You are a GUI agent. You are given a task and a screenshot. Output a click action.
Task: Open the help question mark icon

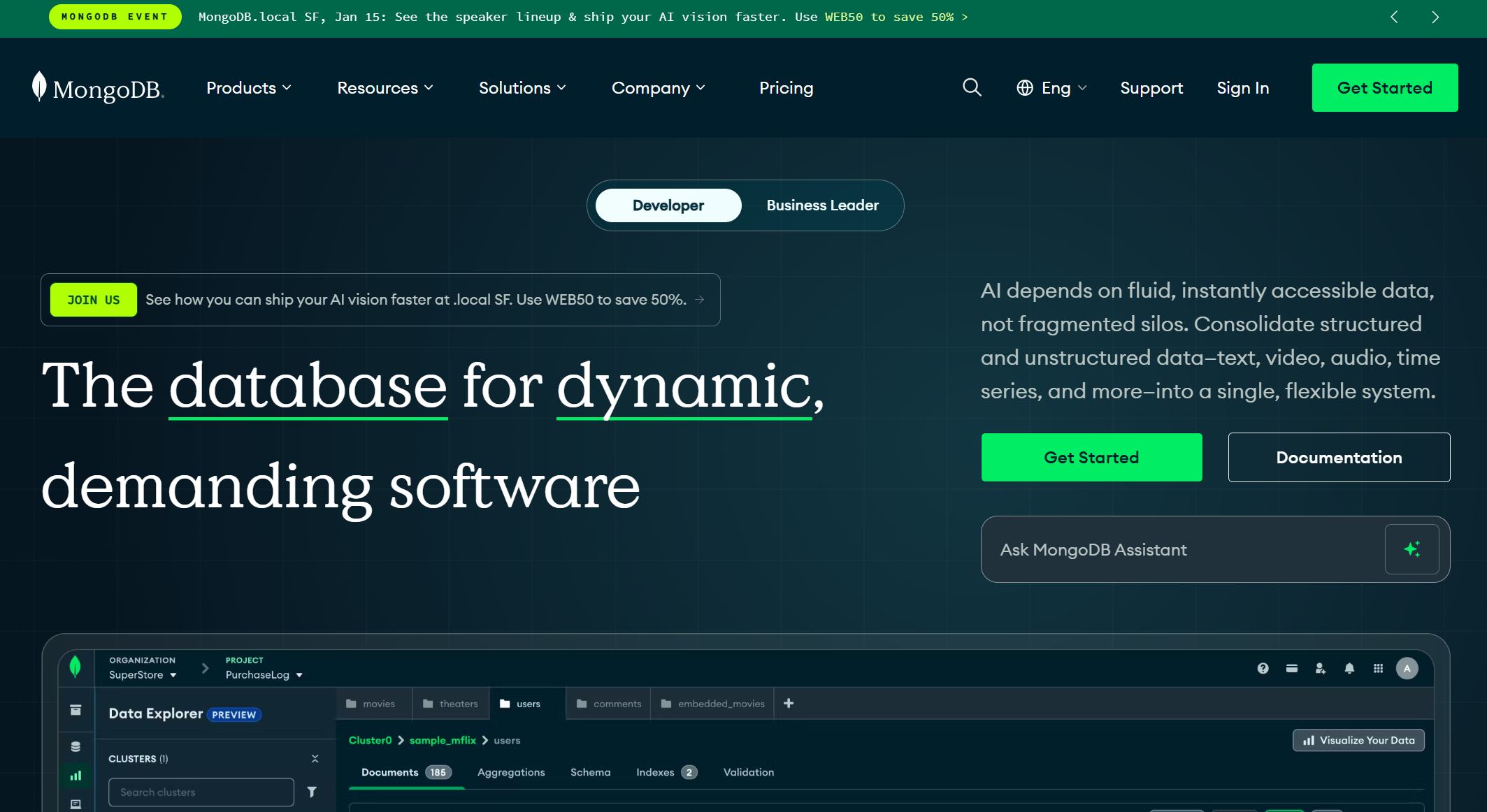coord(1263,668)
